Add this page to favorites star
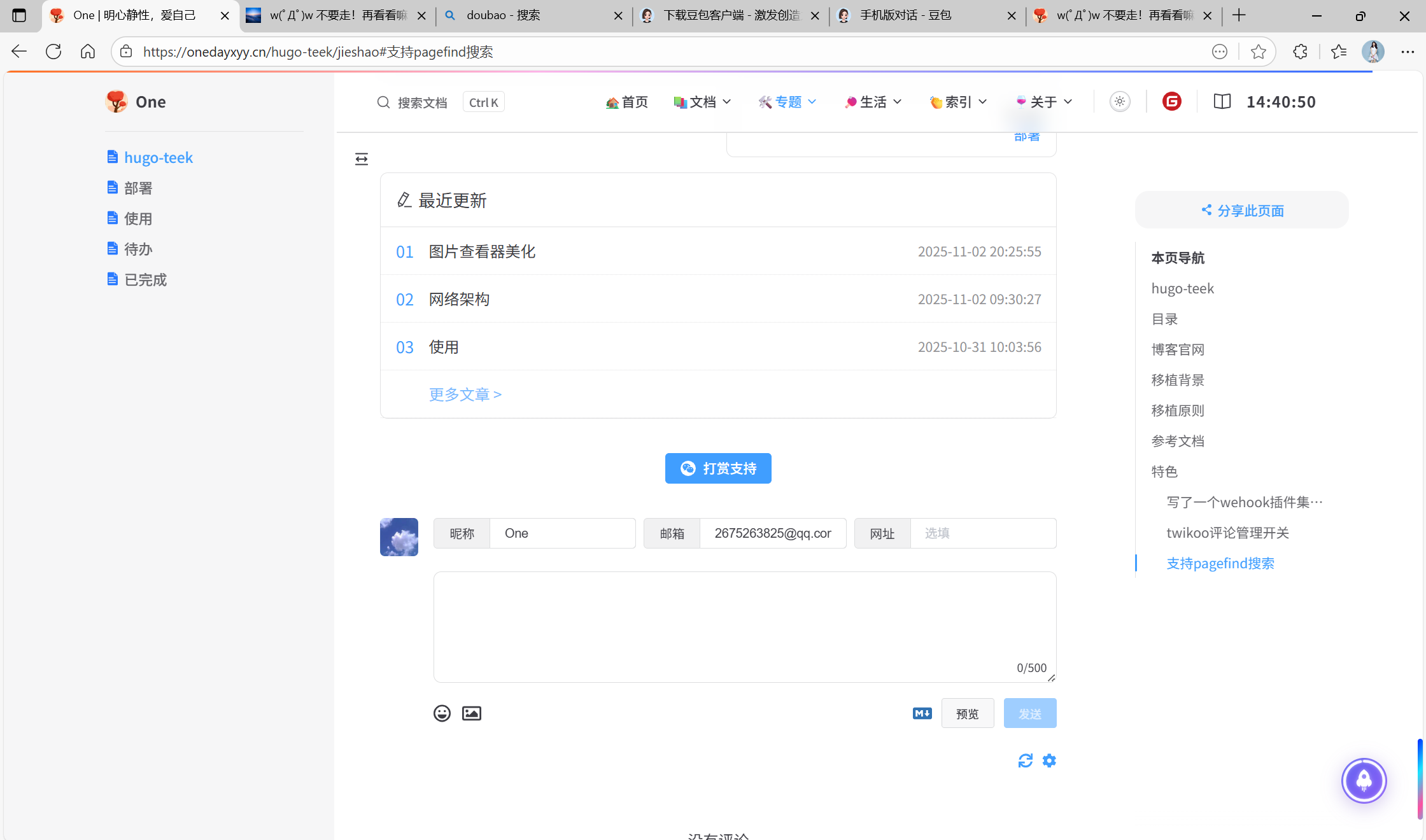This screenshot has width=1426, height=840. (1258, 52)
